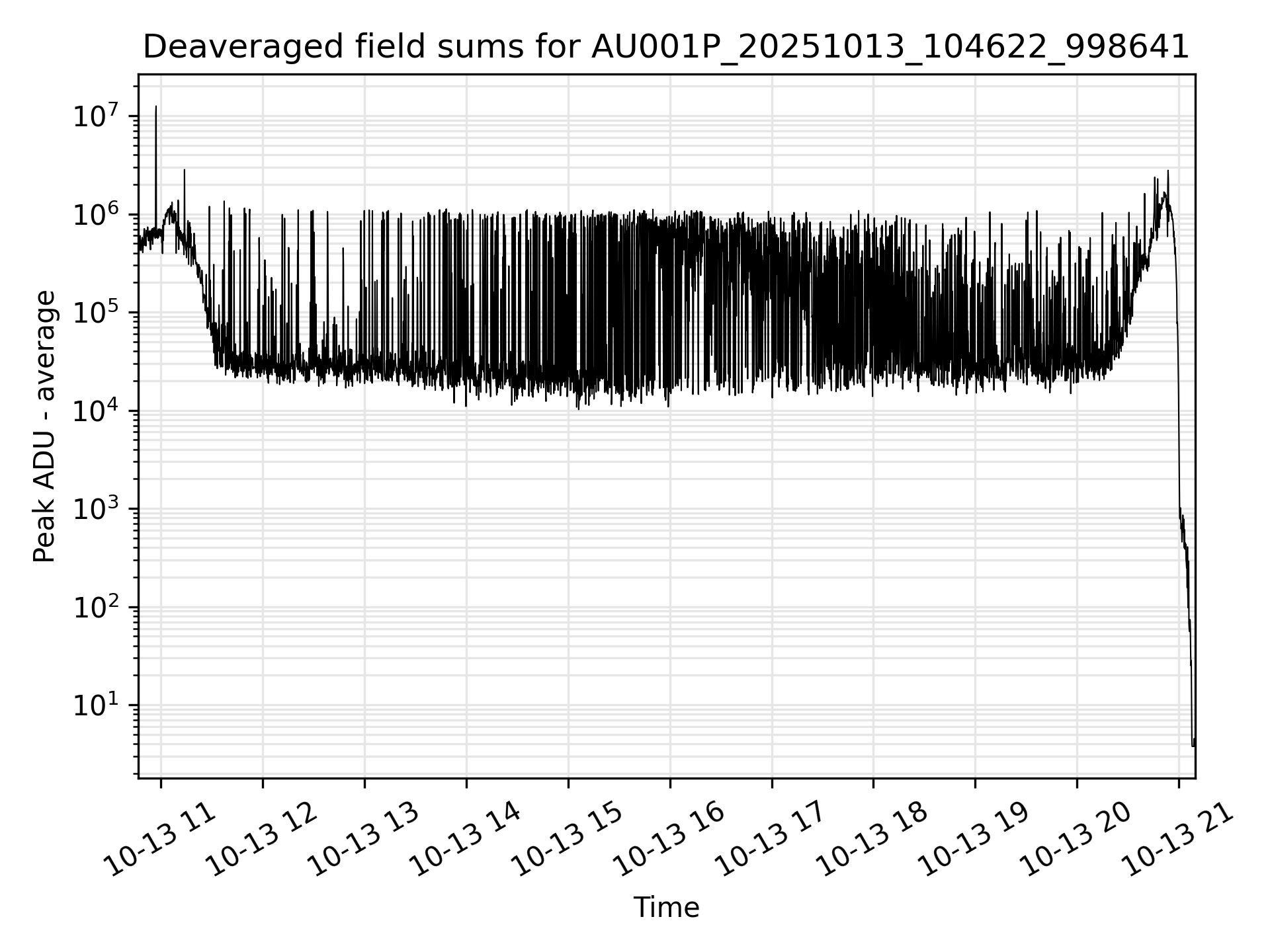This screenshot has width=1270, height=952.
Task: Click the 'Peak ADU - average' y-axis label
Action: click(44, 426)
